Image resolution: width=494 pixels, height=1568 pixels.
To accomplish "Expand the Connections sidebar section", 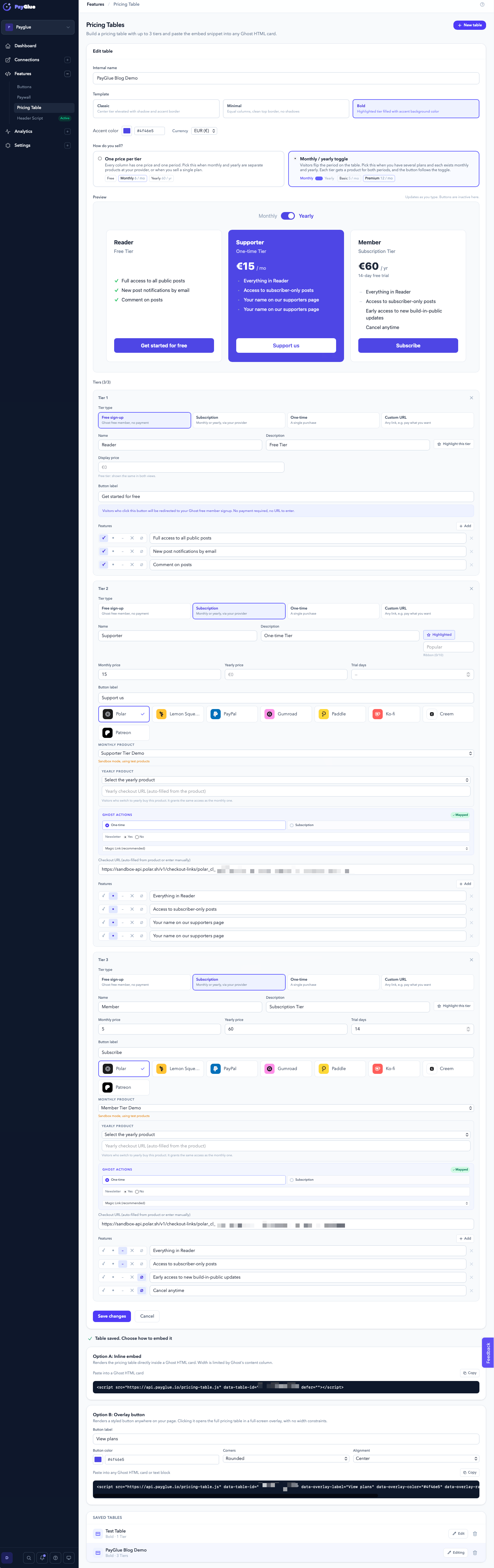I will click(68, 60).
